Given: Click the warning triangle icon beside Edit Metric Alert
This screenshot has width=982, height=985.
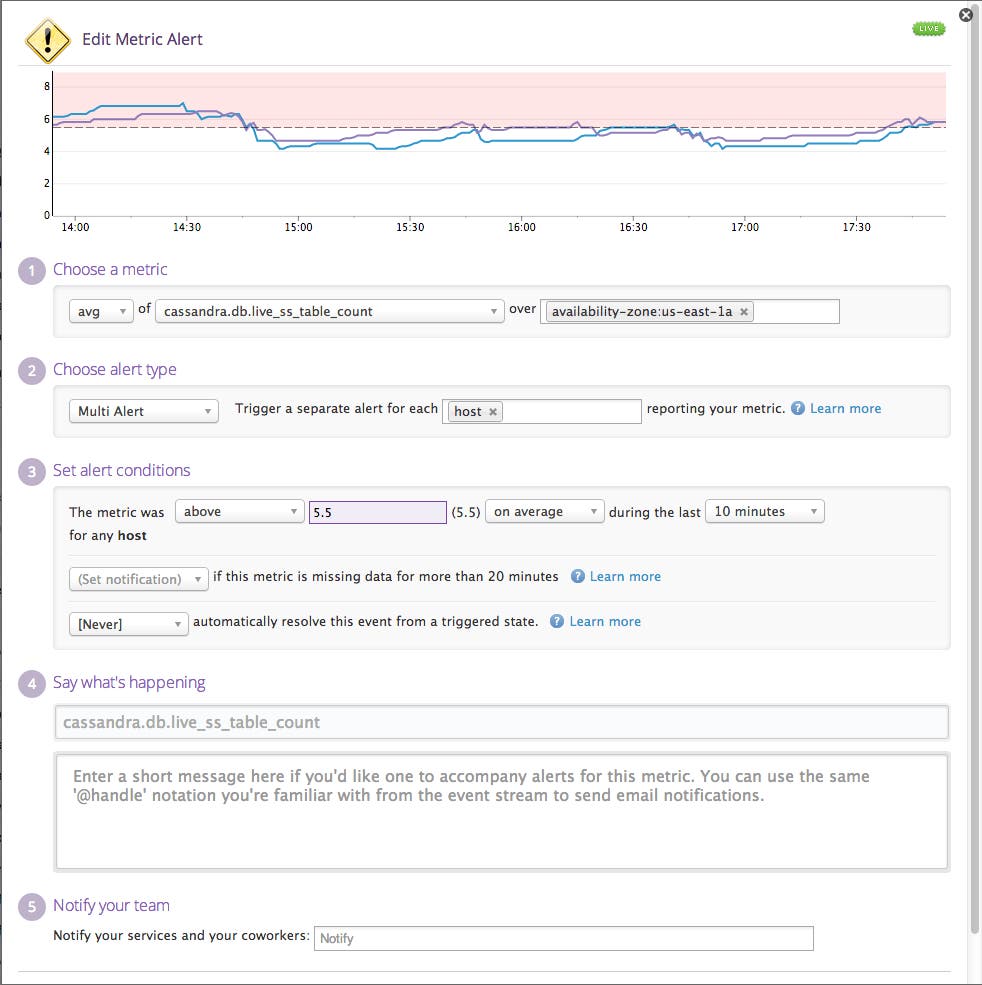Looking at the screenshot, I should point(47,40).
